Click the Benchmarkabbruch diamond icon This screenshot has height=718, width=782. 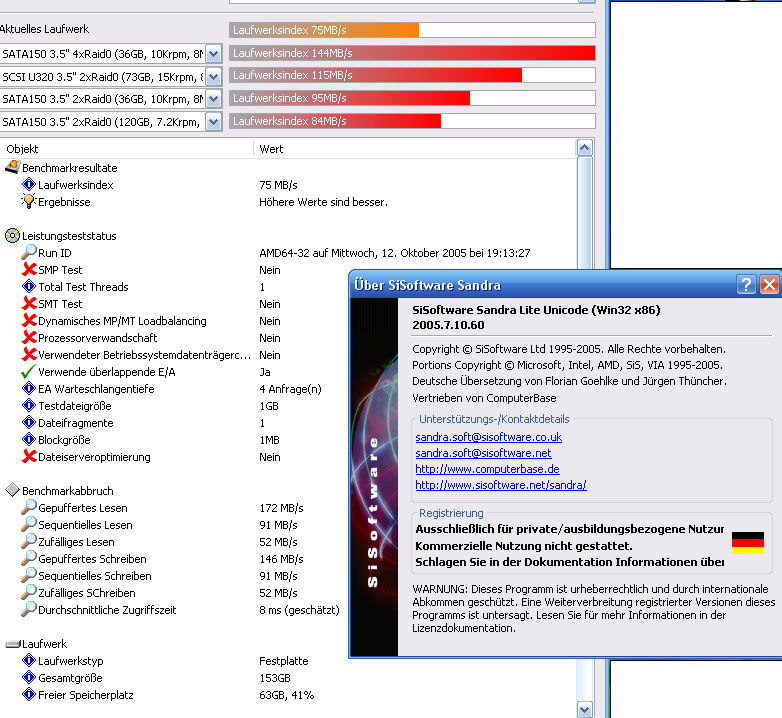(12, 490)
